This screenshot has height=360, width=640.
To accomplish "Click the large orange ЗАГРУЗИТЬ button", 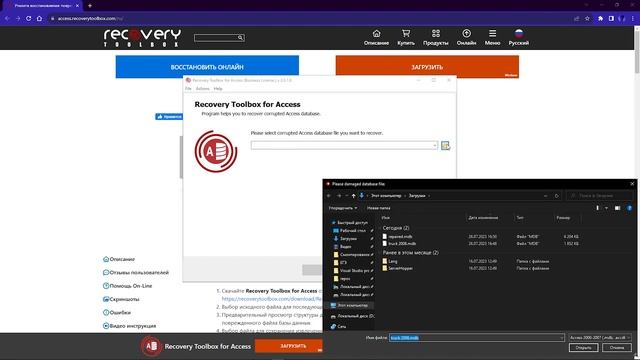I will click(427, 67).
